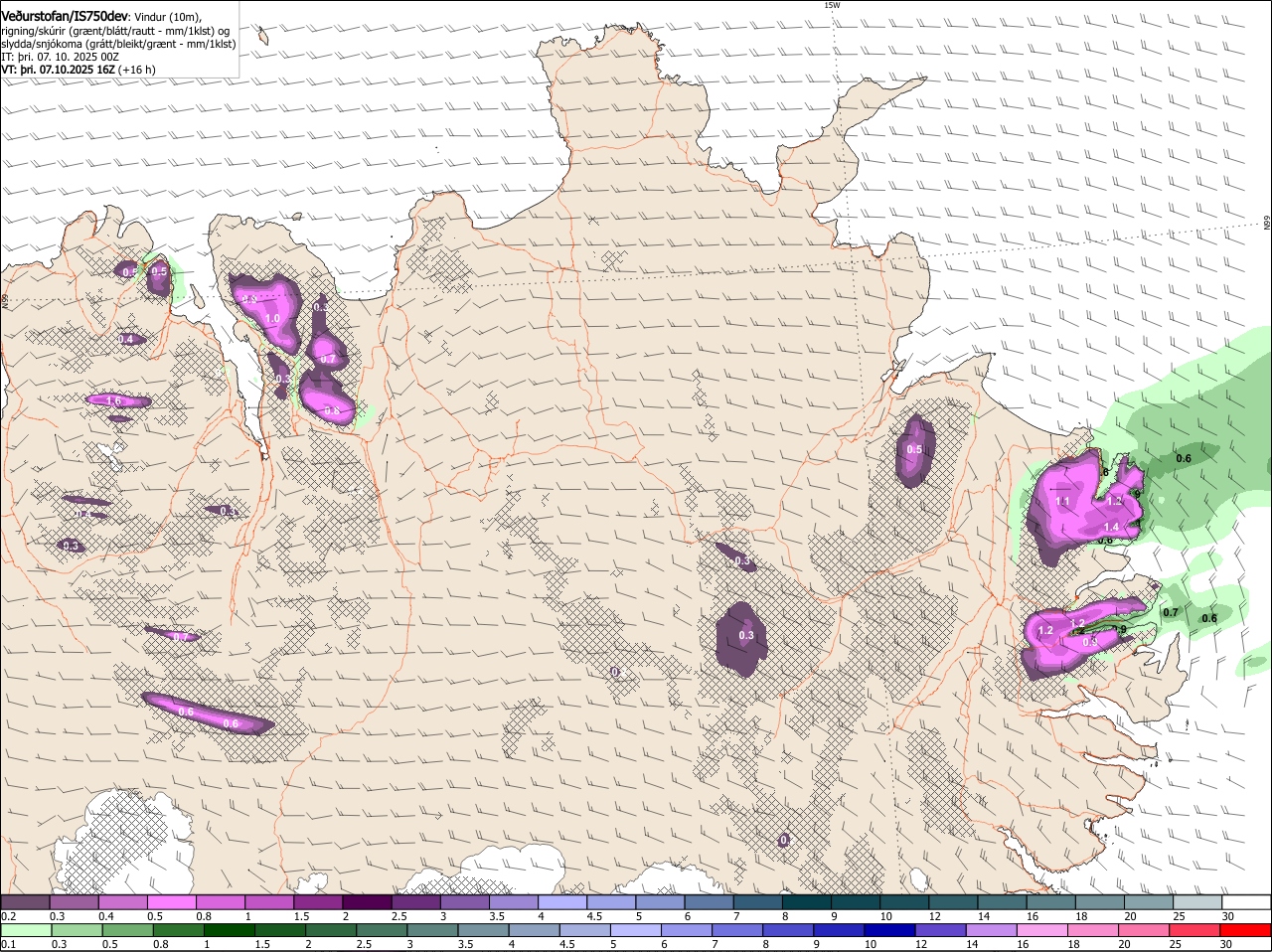The height and width of the screenshot is (952, 1272).
Task: Click the light pink 16 rain-scale swatch
Action: coord(1042,930)
